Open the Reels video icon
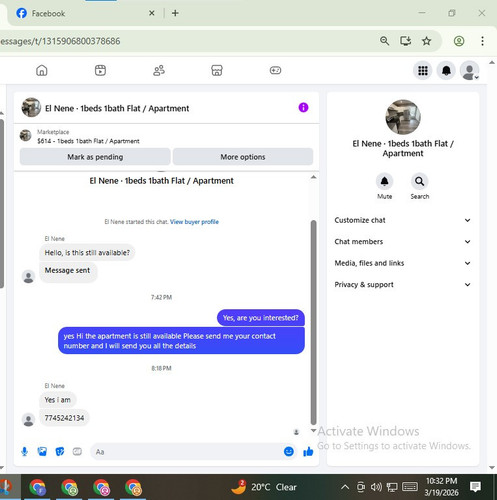This screenshot has width=497, height=500. 100,70
